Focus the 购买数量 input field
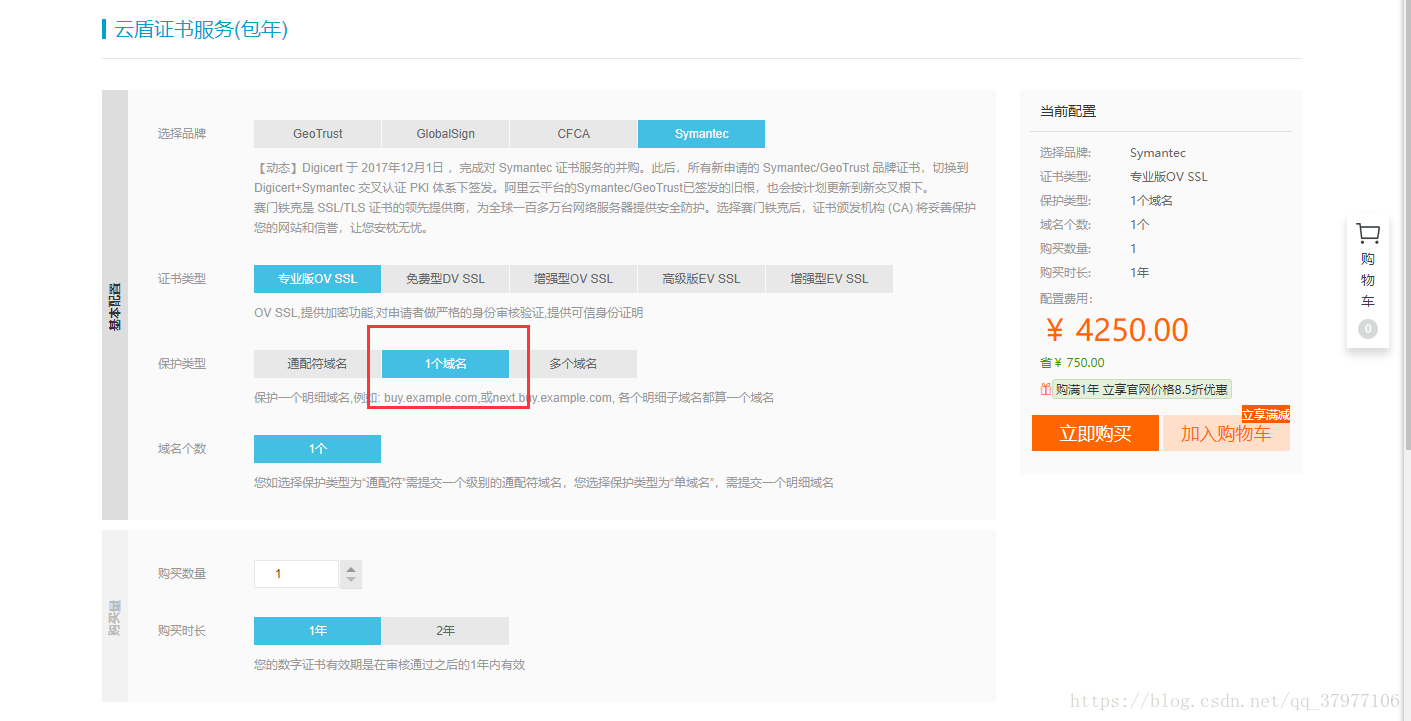 (x=297, y=574)
